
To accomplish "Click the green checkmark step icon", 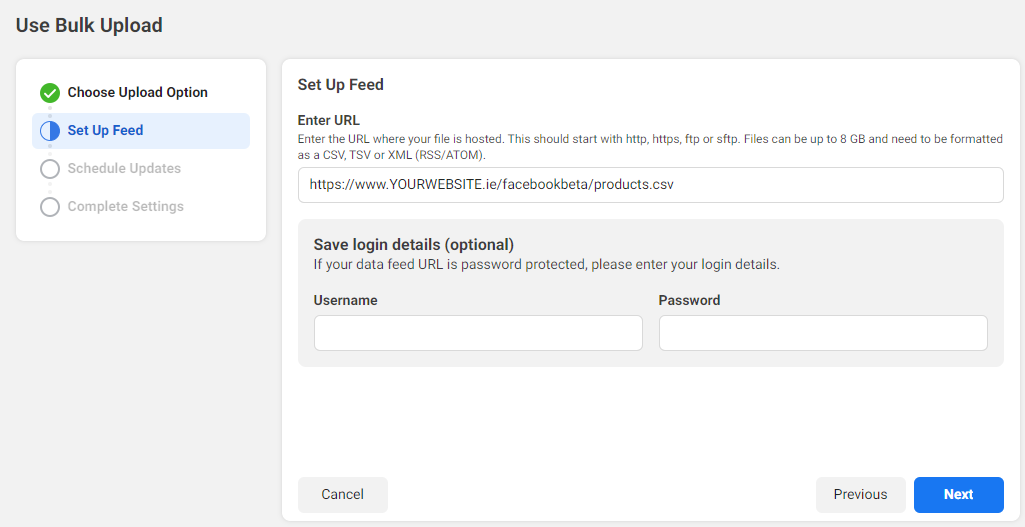I will coord(50,94).
